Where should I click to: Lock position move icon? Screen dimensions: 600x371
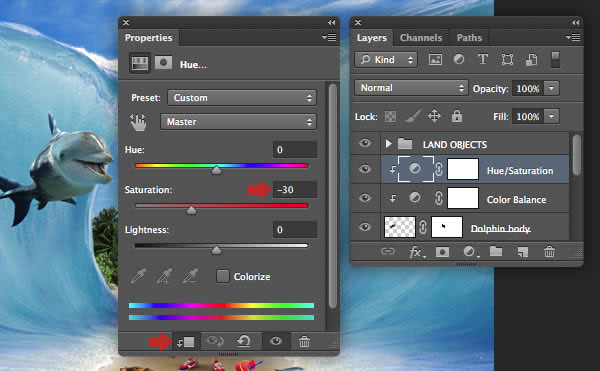pos(434,116)
